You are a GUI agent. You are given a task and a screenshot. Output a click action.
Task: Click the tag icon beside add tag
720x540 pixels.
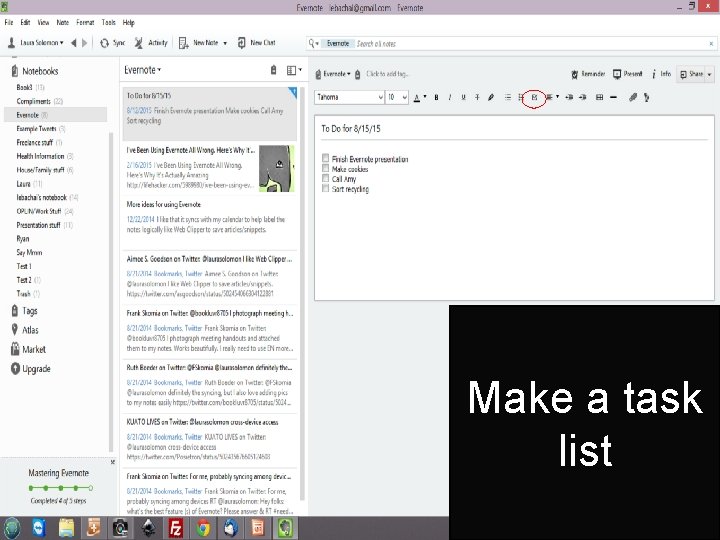point(357,74)
